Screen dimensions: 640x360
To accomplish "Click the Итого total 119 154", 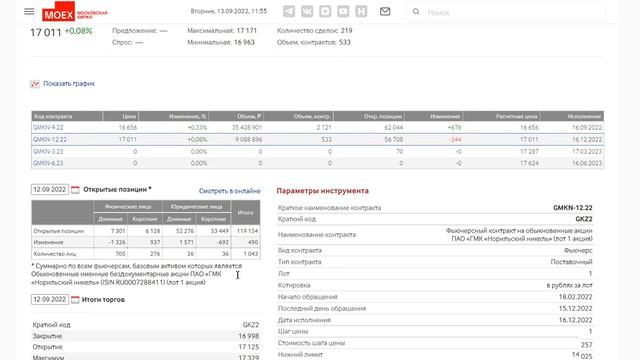I will tap(247, 231).
